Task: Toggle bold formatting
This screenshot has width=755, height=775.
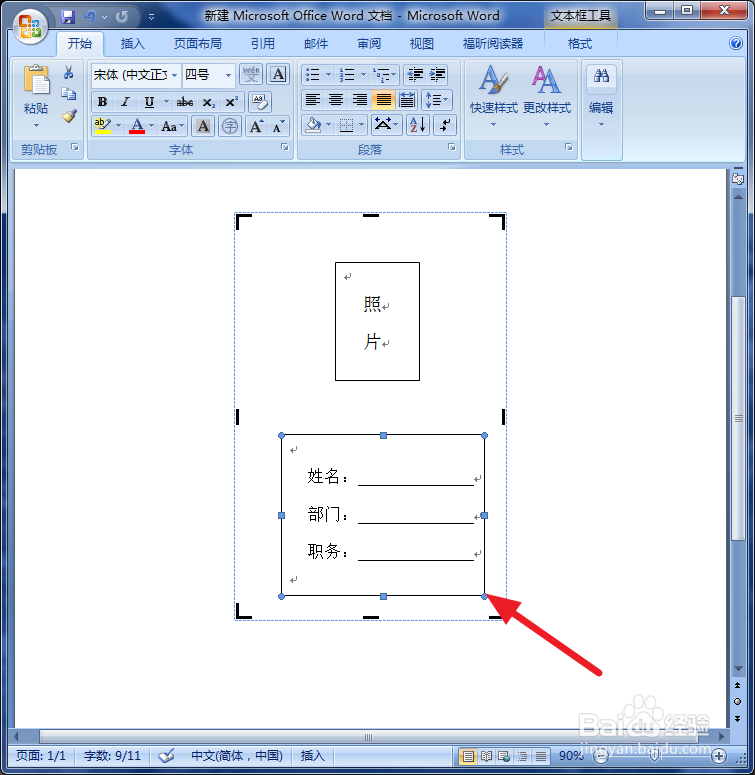Action: [x=102, y=102]
